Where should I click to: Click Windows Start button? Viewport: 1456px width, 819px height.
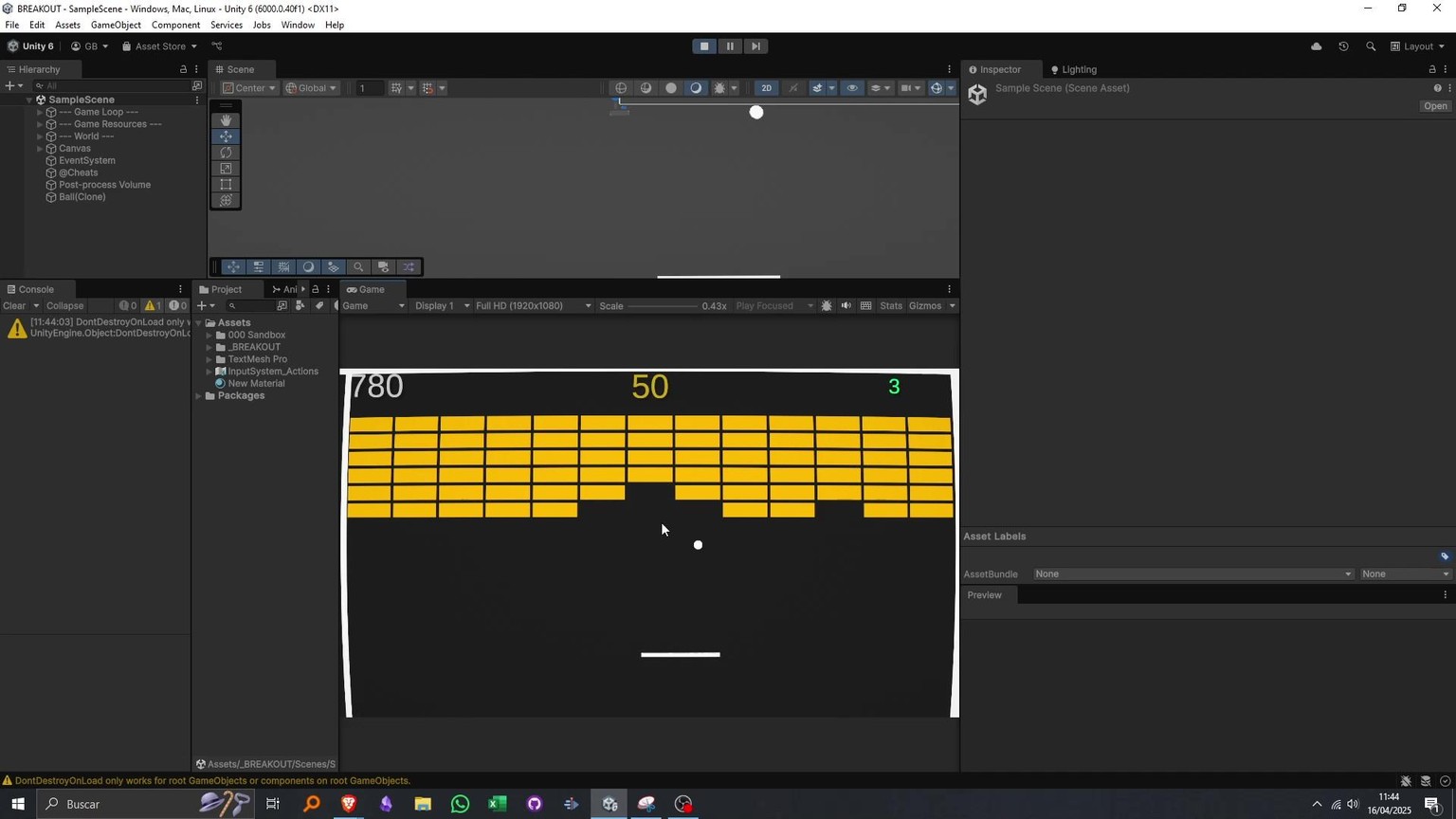(17, 804)
